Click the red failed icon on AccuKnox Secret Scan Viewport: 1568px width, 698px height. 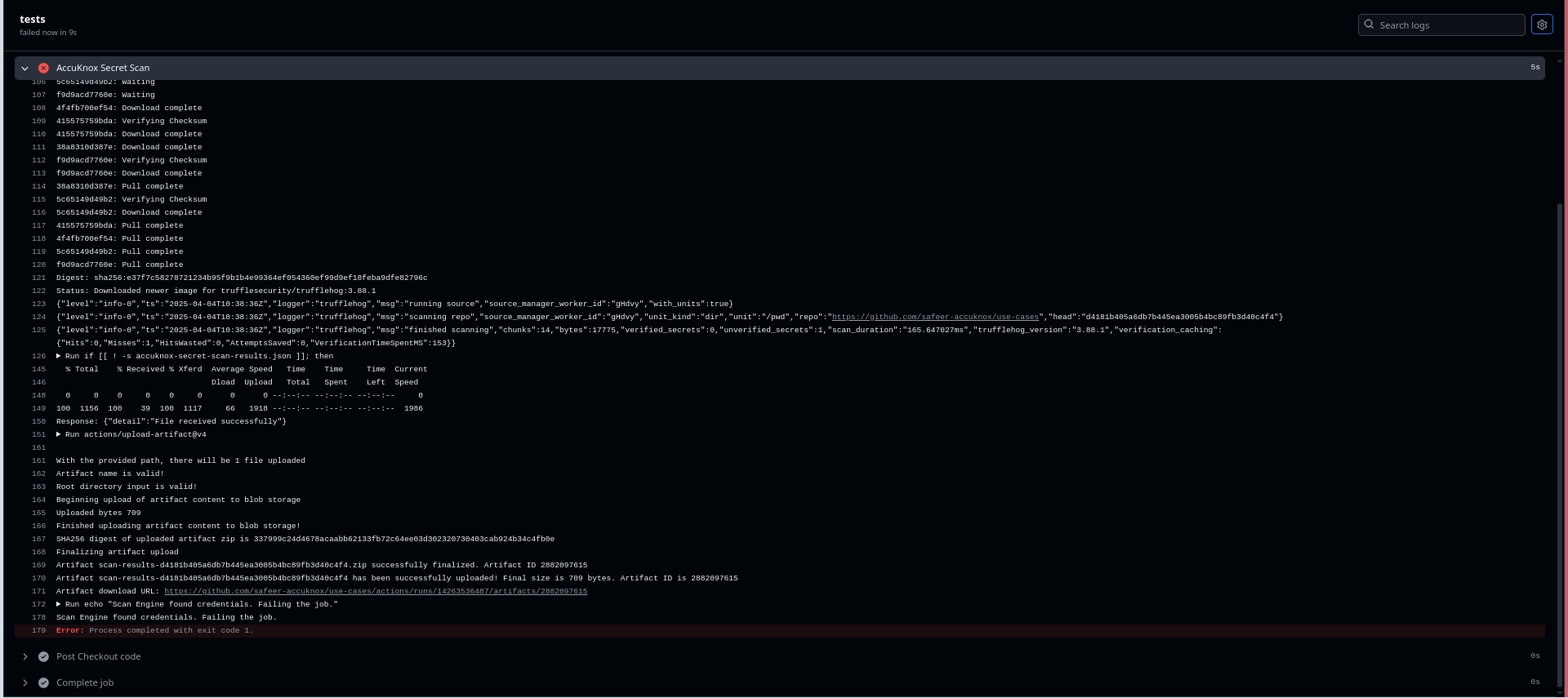(x=43, y=68)
